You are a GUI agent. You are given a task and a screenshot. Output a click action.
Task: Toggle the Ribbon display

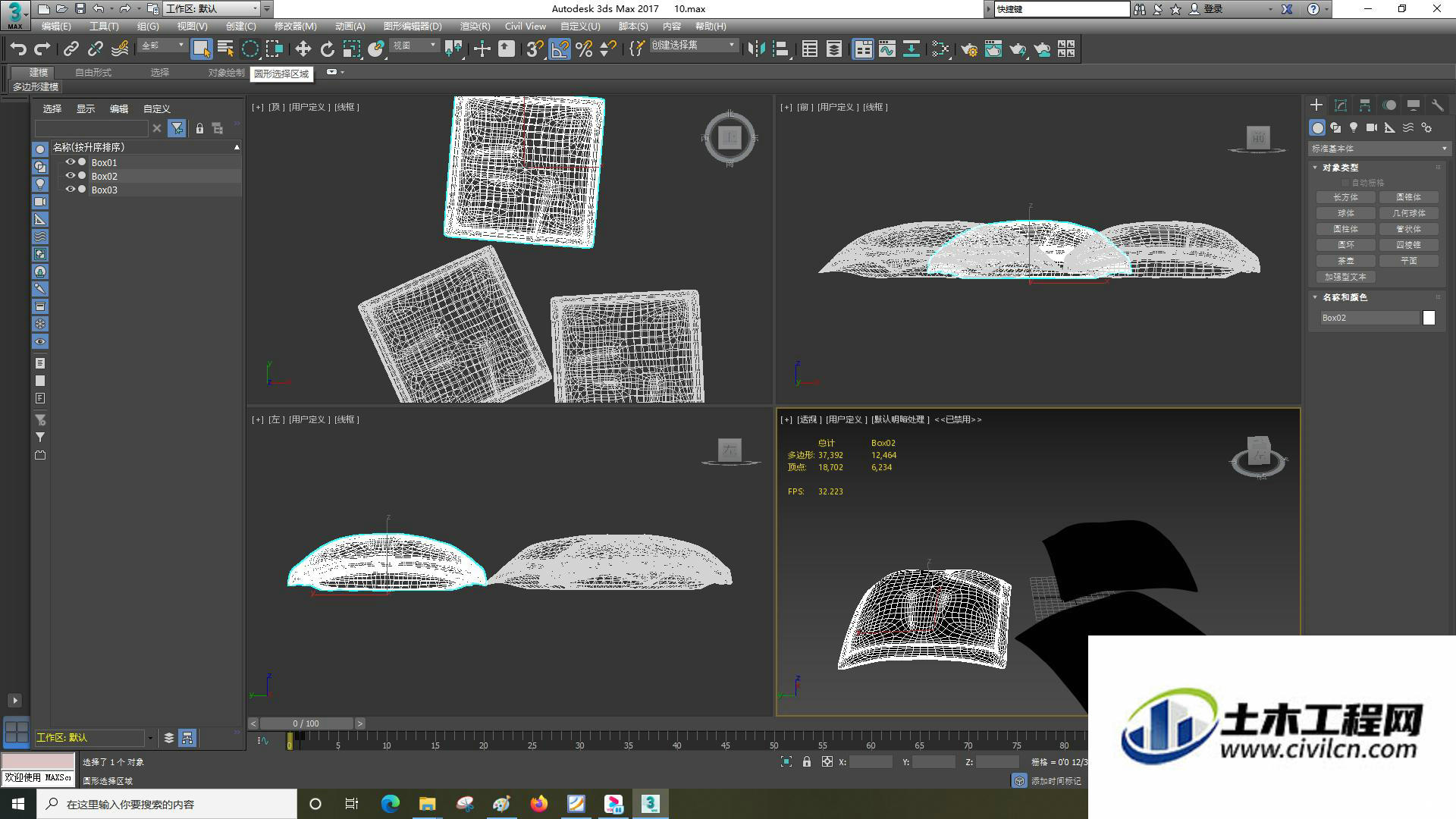863,49
